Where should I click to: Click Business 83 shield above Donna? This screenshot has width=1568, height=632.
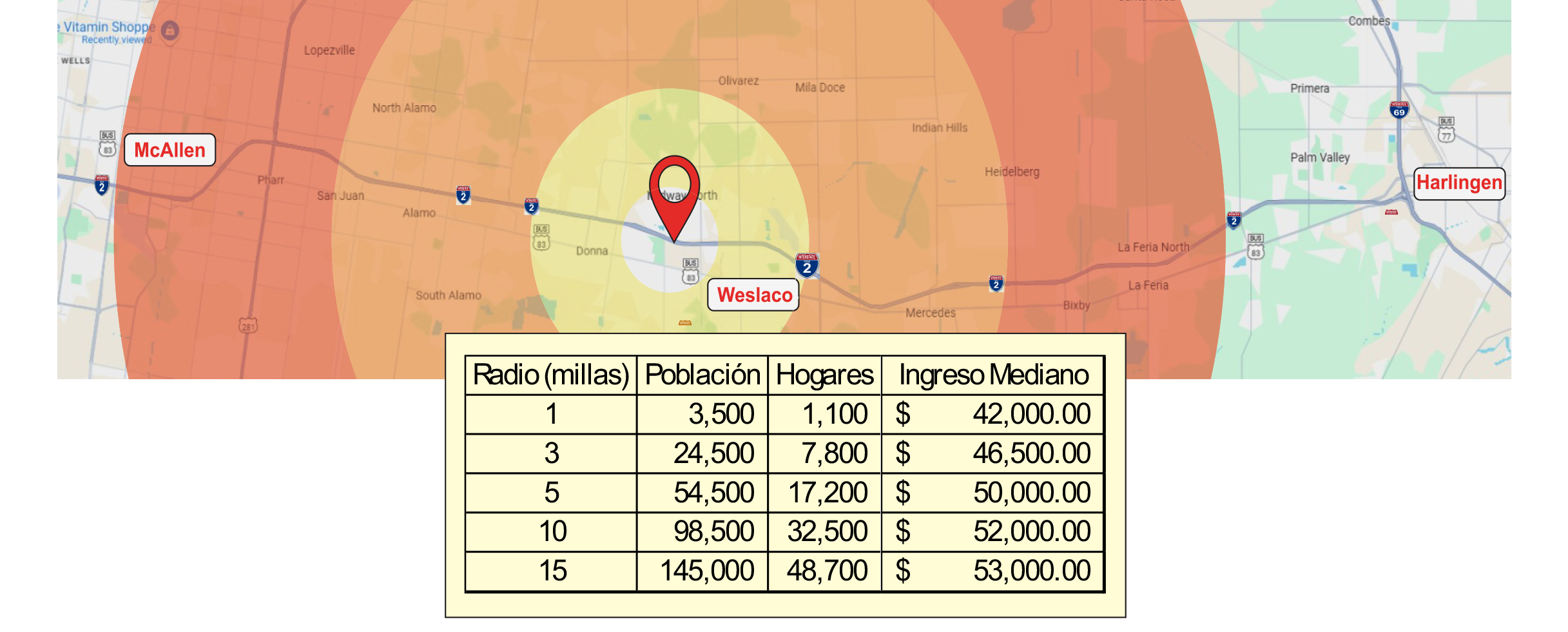click(541, 237)
